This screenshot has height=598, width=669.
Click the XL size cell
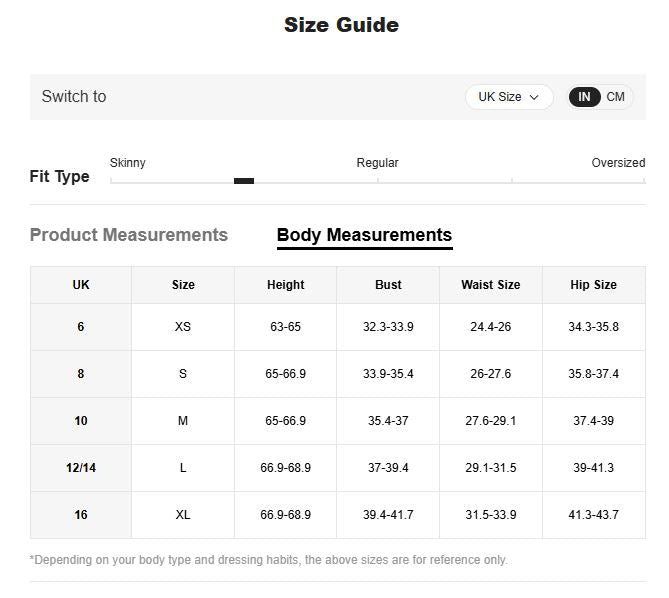click(183, 515)
